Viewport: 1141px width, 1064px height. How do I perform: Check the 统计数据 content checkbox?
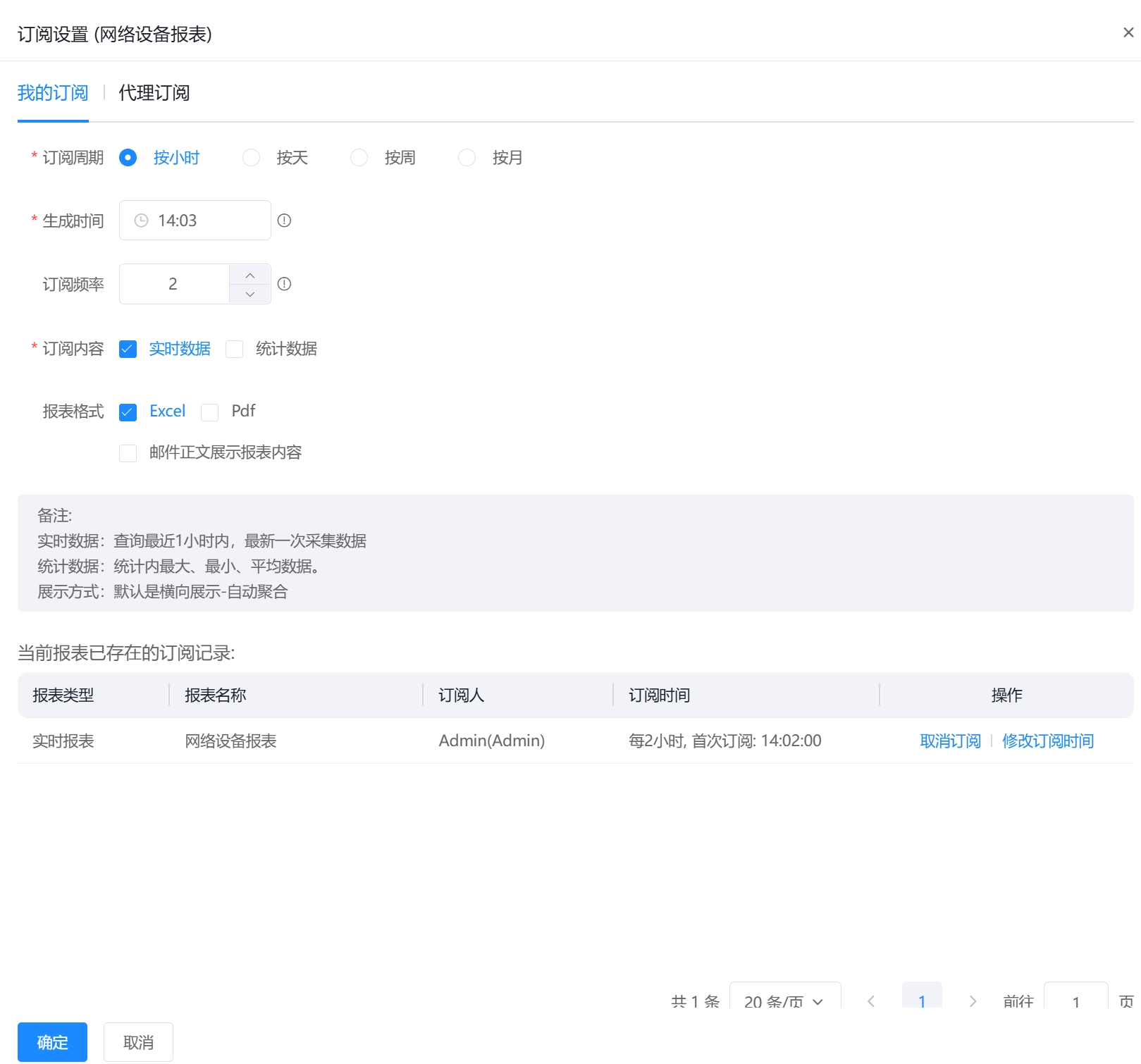pos(234,349)
